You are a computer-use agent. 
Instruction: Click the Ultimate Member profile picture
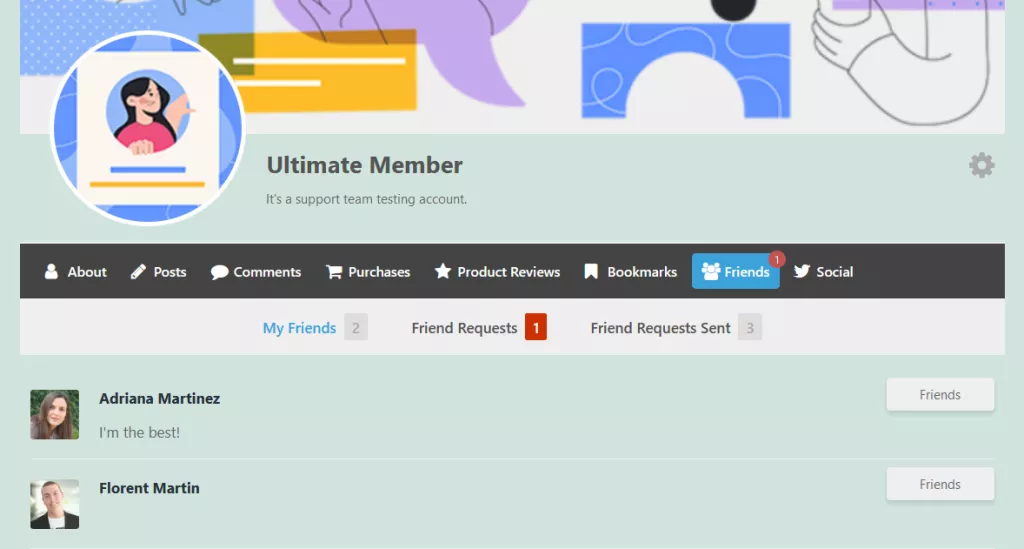click(x=148, y=128)
